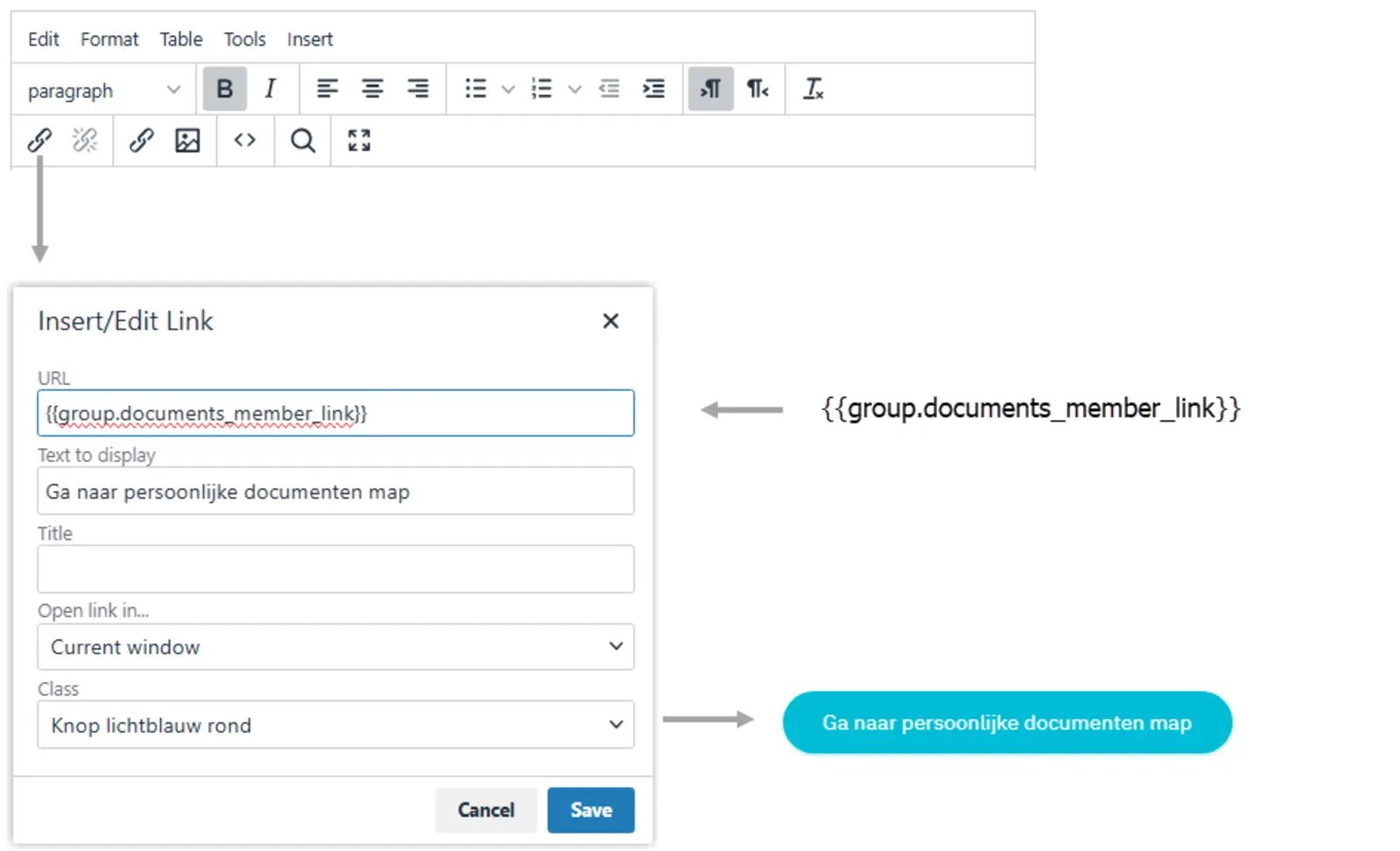The image size is (1400, 851).
Task: Open the Class Knop lichtblauw rond dropdown
Action: 335,725
